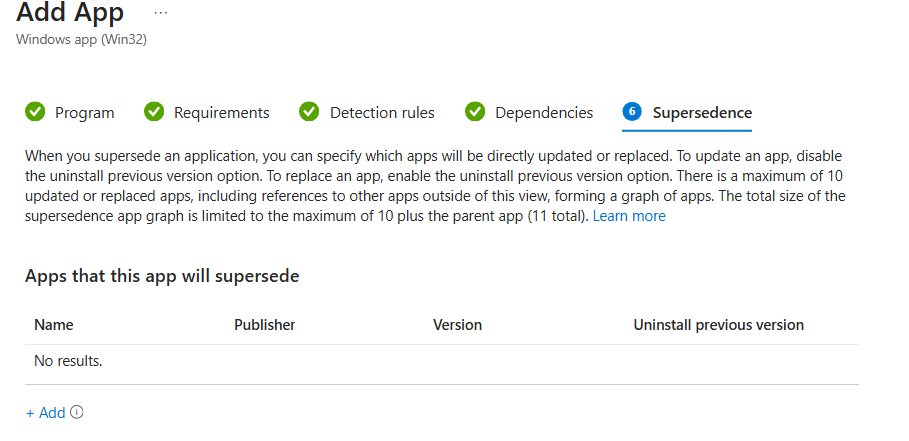The width and height of the screenshot is (909, 441).
Task: Click the Publisher column header
Action: tap(264, 325)
